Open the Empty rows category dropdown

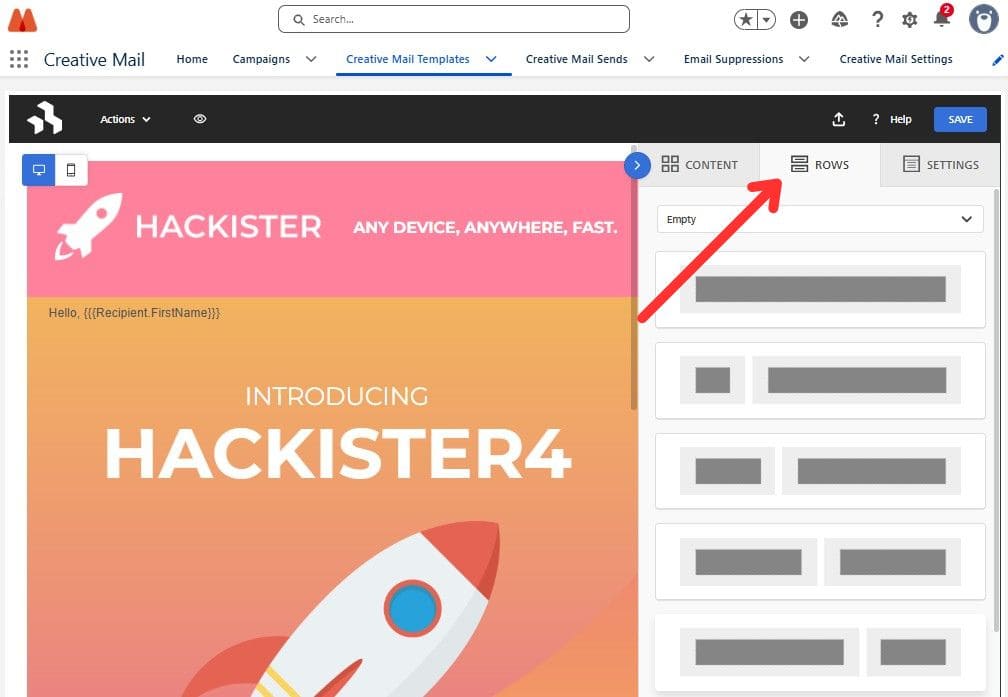pos(820,219)
